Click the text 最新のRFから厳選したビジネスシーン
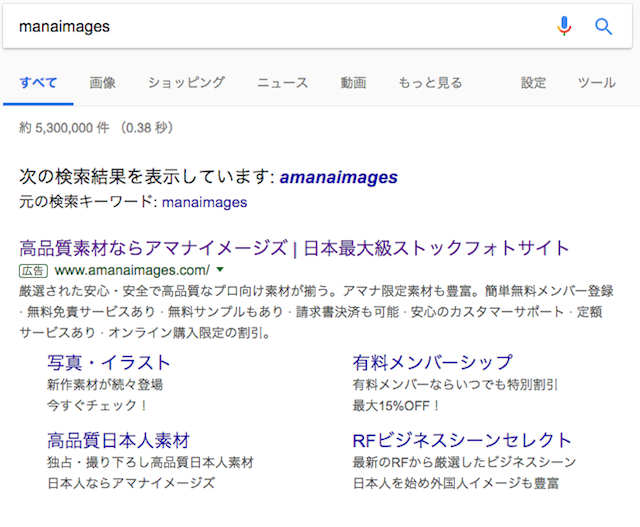The image size is (640, 527). 464,463
